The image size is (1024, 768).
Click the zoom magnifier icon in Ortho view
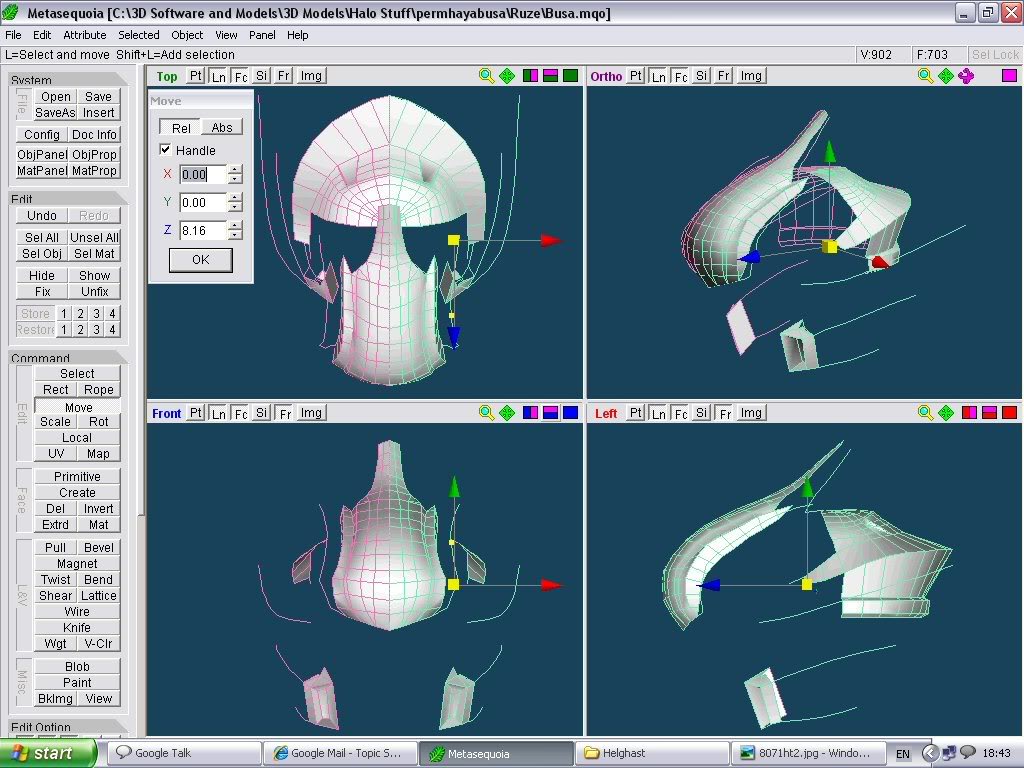tap(925, 76)
